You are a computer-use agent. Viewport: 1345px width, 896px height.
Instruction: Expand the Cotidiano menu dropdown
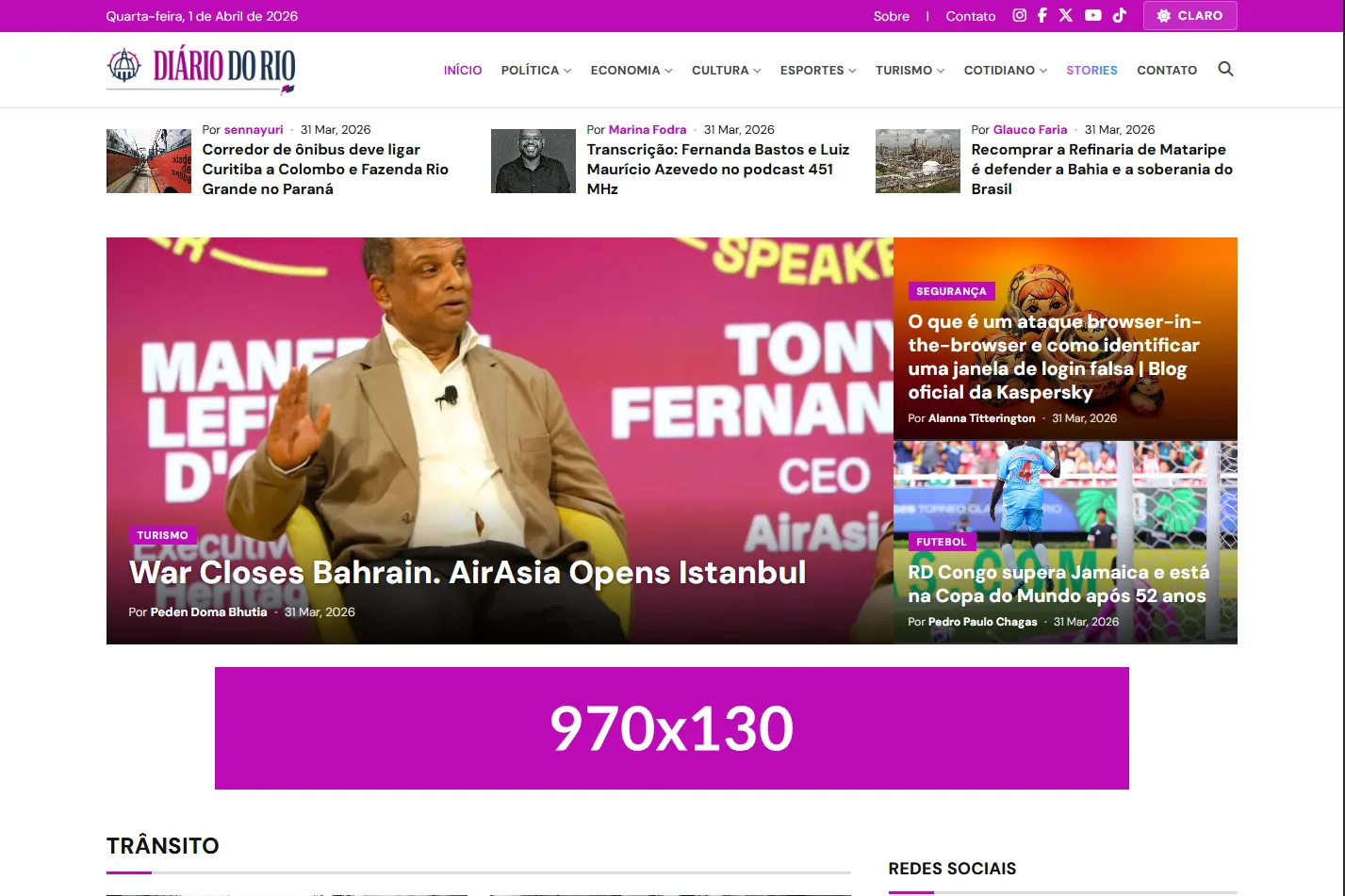tap(1006, 70)
